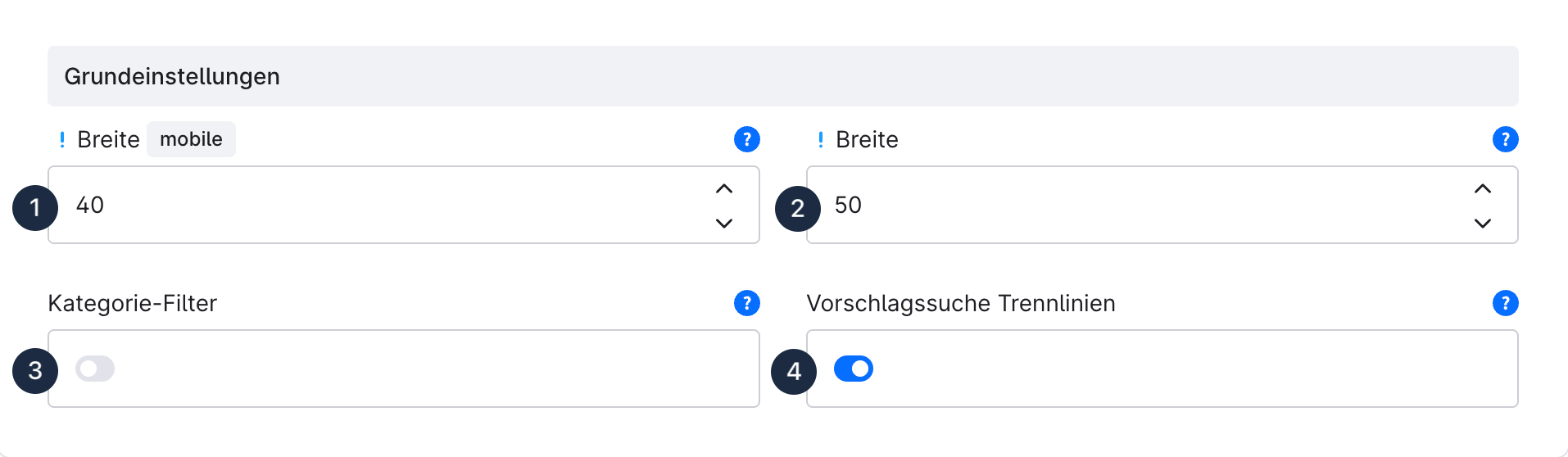1568x457 pixels.
Task: Click numbered marker 2 badge
Action: (797, 209)
